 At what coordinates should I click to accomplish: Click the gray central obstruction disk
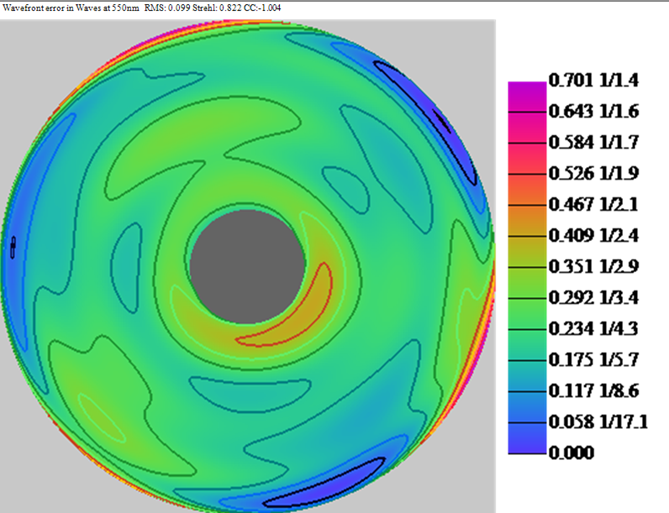pos(247,267)
